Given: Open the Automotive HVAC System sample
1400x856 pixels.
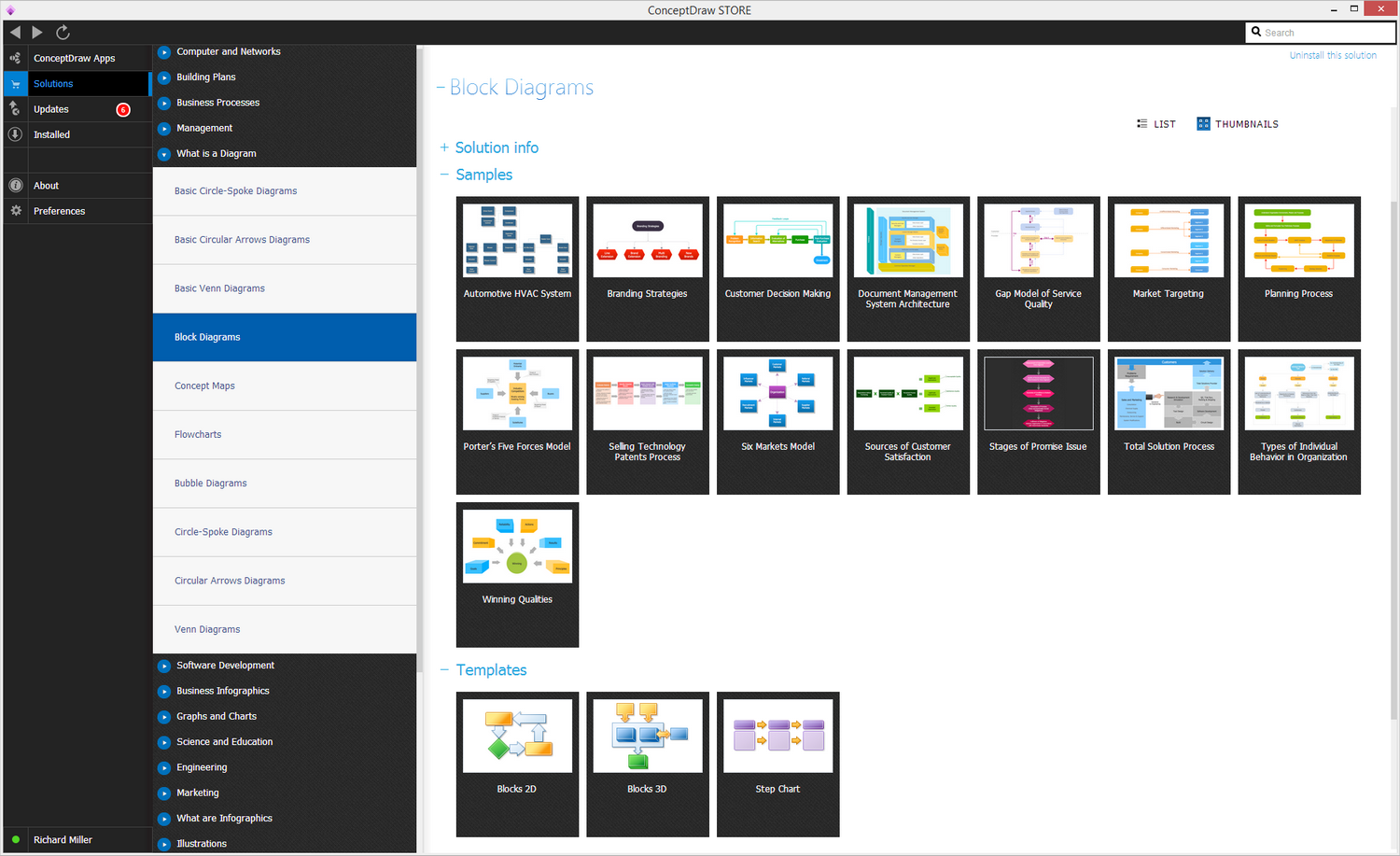Looking at the screenshot, I should click(x=517, y=269).
